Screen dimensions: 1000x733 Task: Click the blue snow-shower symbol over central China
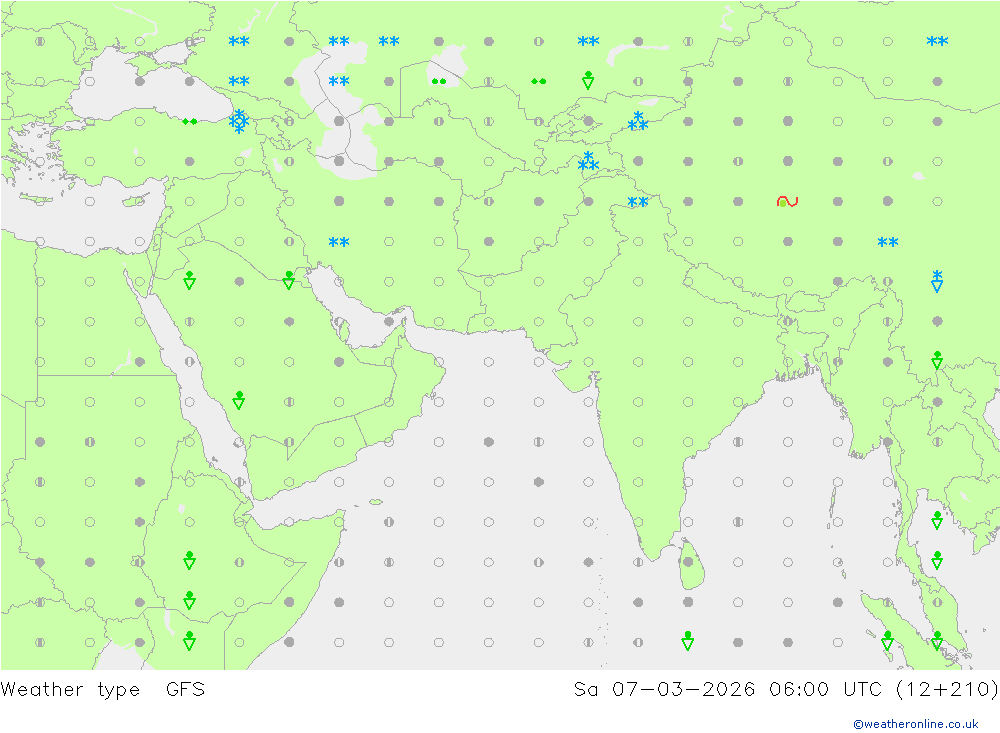point(937,281)
